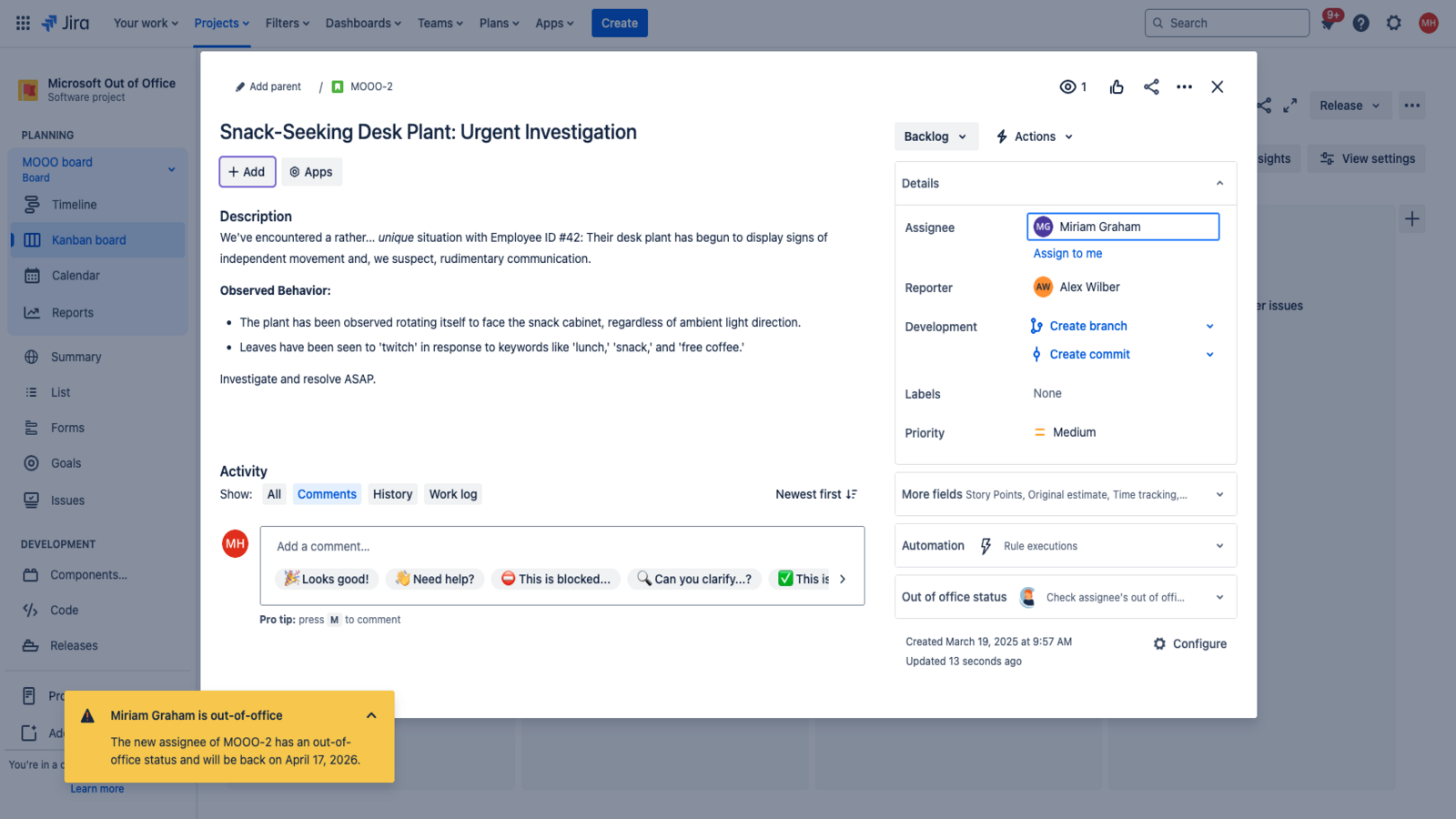Click the blue Create button
1456x819 pixels.
[619, 24]
